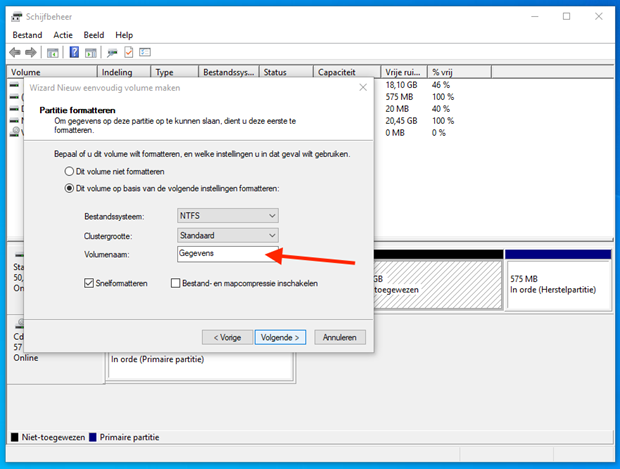Open the Bestand menu
This screenshot has width=620, height=469.
pos(27,35)
